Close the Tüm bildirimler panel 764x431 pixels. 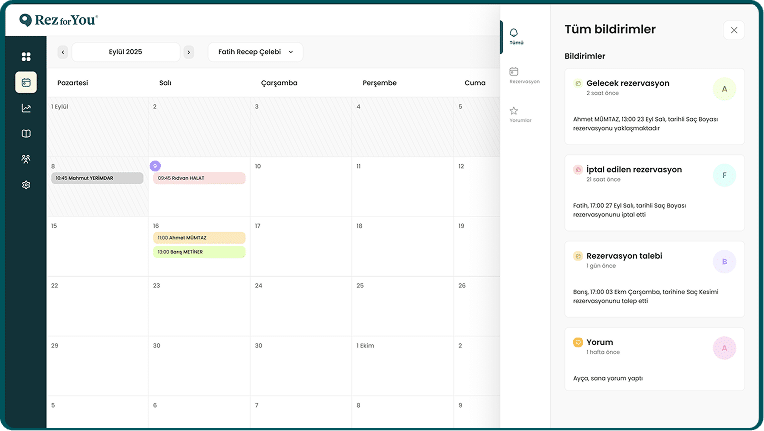[734, 30]
